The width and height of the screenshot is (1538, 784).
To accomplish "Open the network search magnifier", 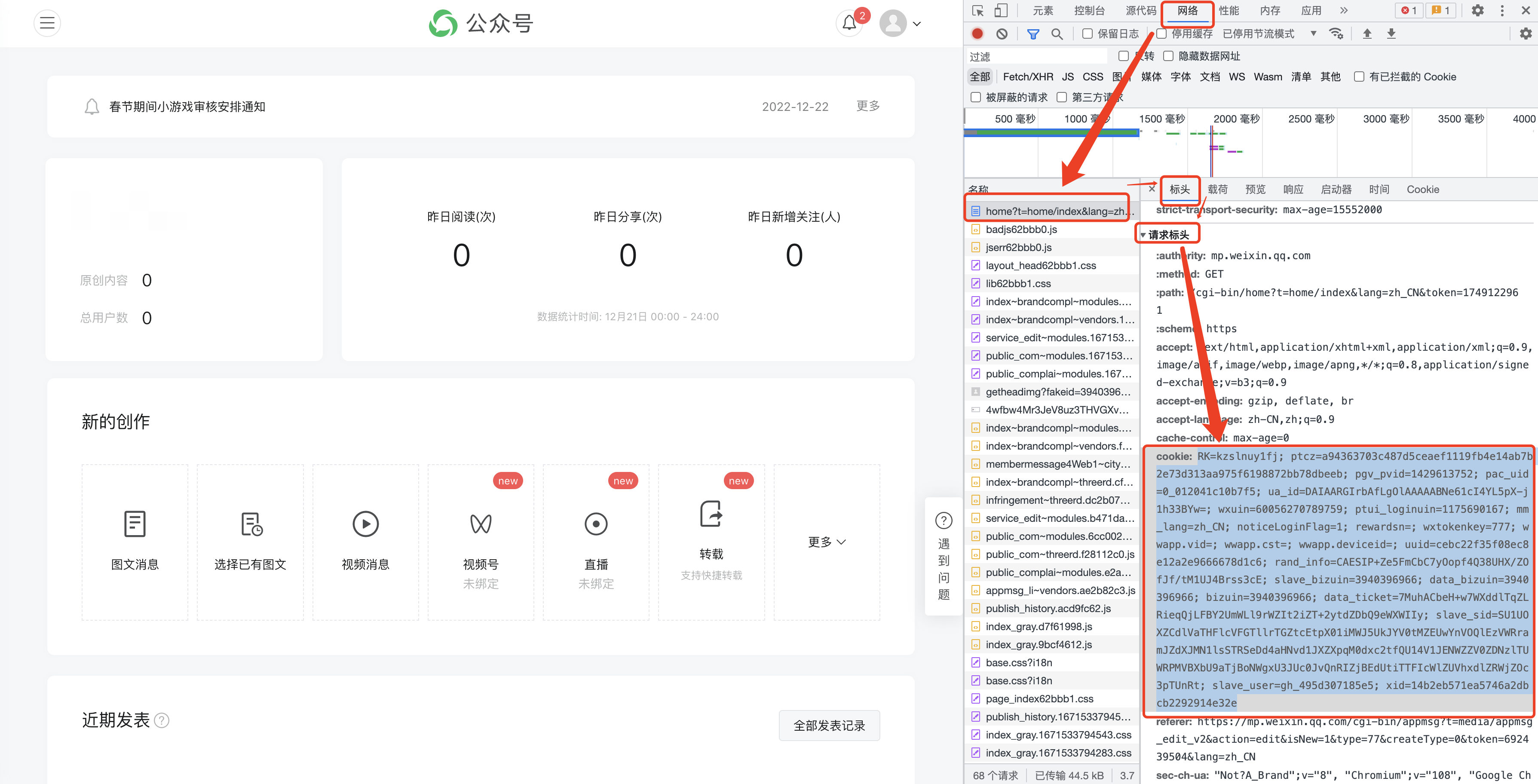I will tap(1057, 34).
